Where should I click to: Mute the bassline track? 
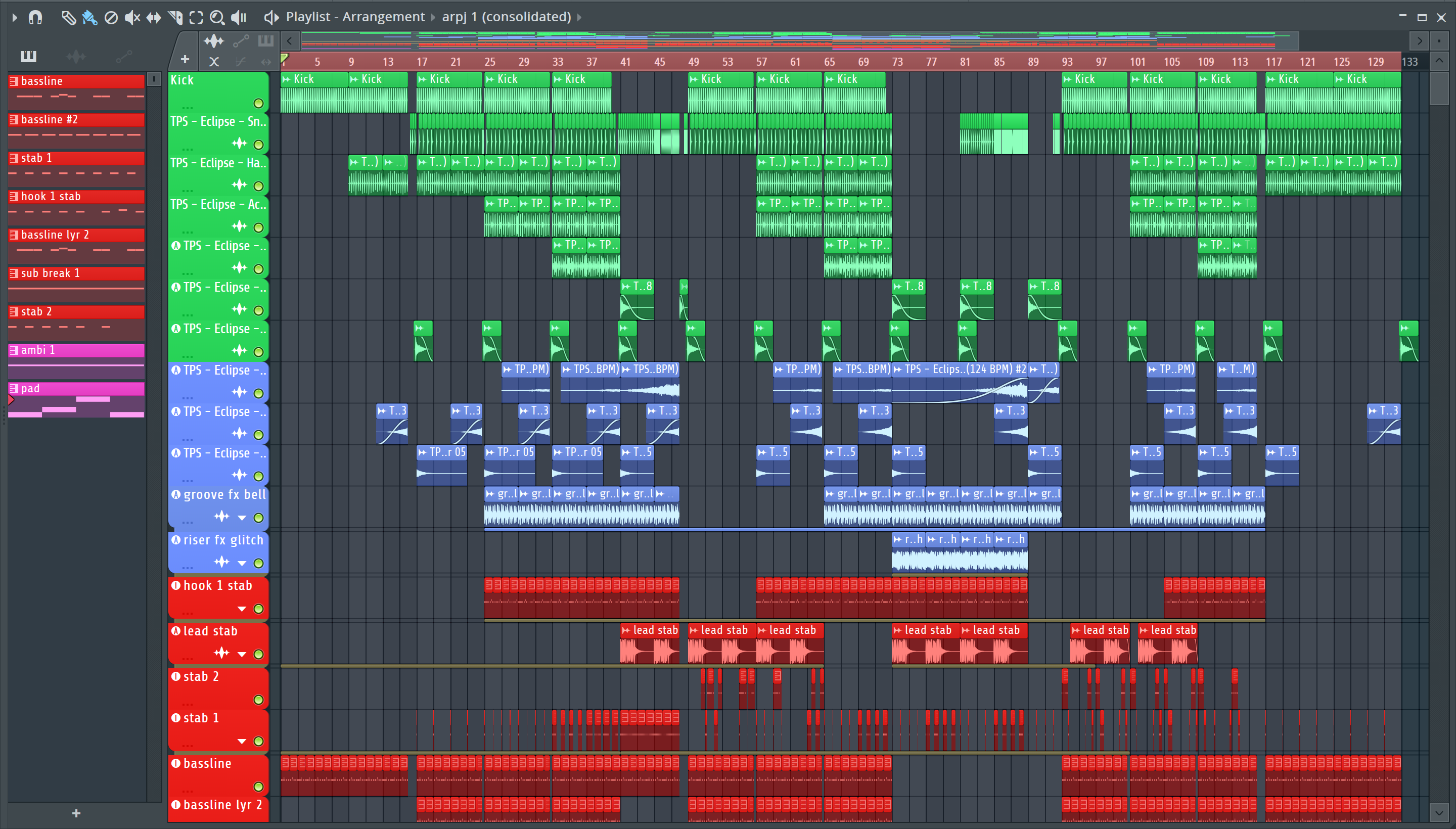pyautogui.click(x=258, y=787)
